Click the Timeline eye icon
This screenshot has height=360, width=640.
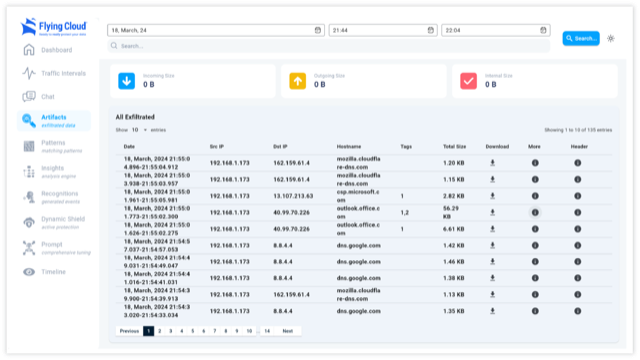[29, 272]
